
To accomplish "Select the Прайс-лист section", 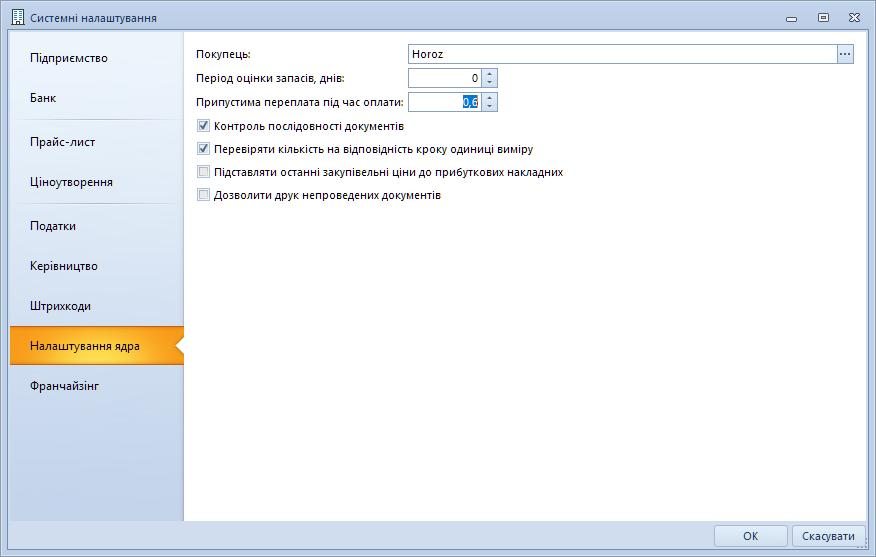I will [62, 142].
